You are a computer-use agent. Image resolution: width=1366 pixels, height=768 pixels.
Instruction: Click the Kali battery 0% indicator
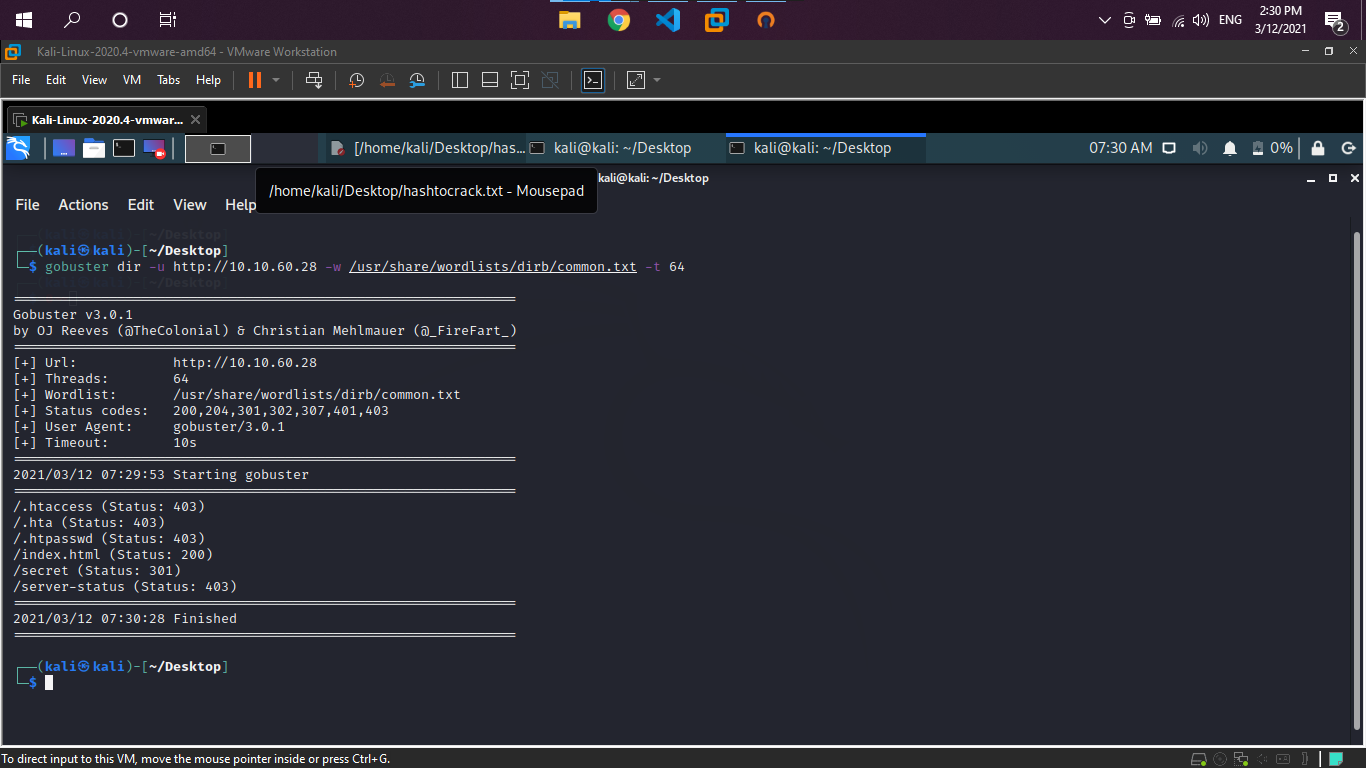1272,148
